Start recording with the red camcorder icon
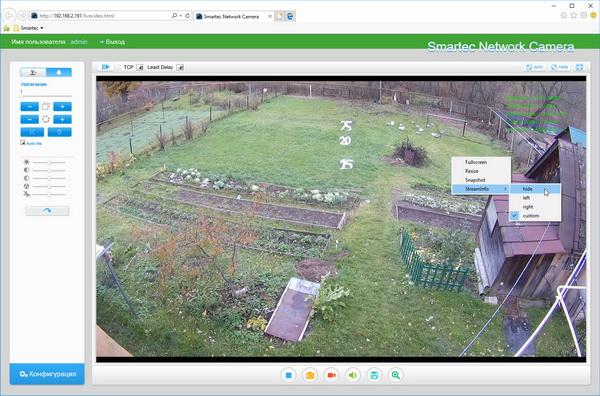The width and height of the screenshot is (600, 396). (x=331, y=375)
